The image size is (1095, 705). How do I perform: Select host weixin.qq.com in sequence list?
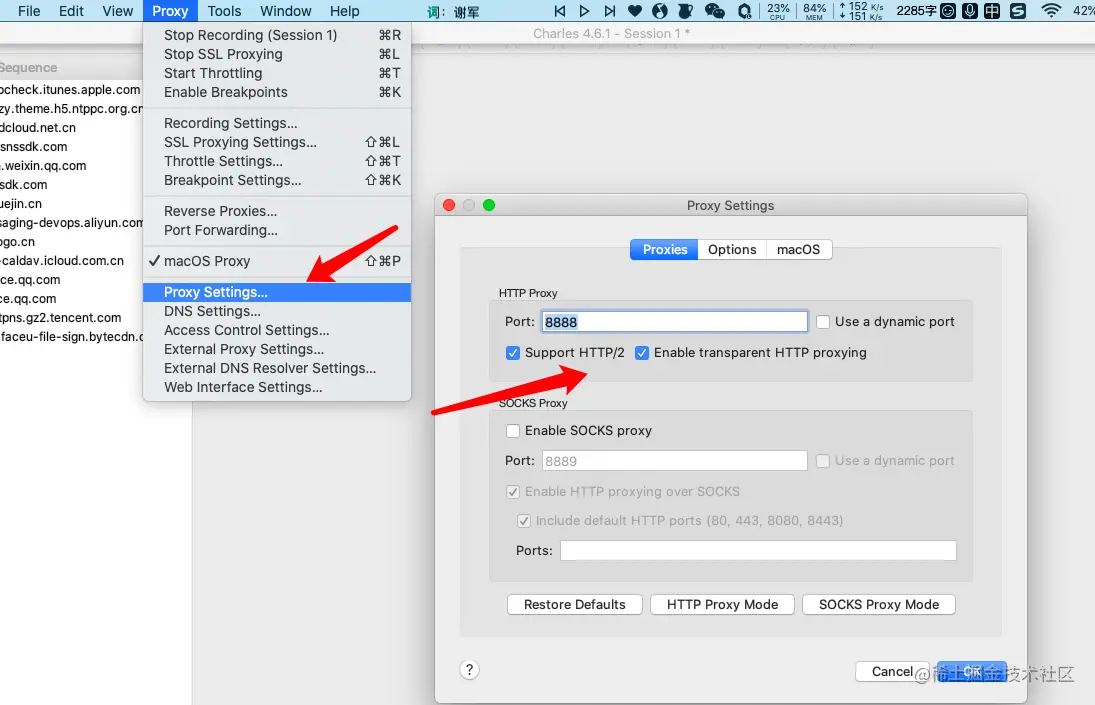pyautogui.click(x=43, y=165)
